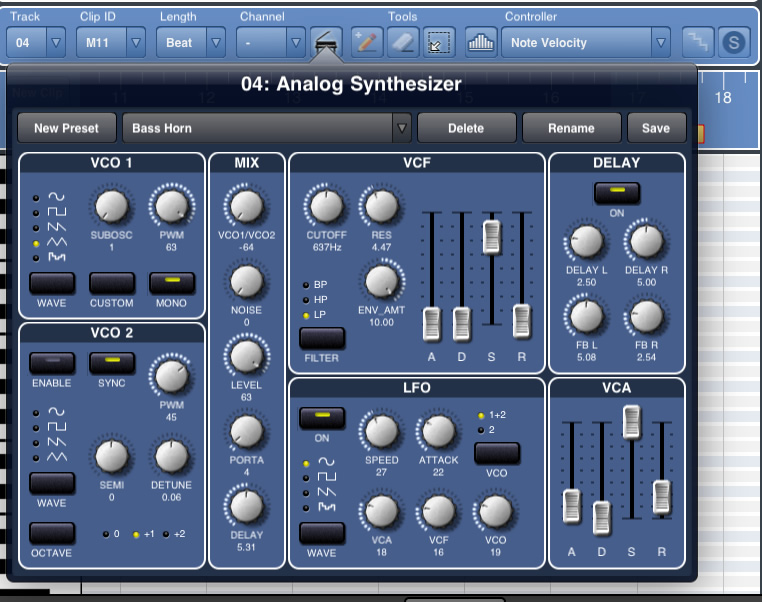
Task: Click the Delete preset button
Action: [466, 128]
